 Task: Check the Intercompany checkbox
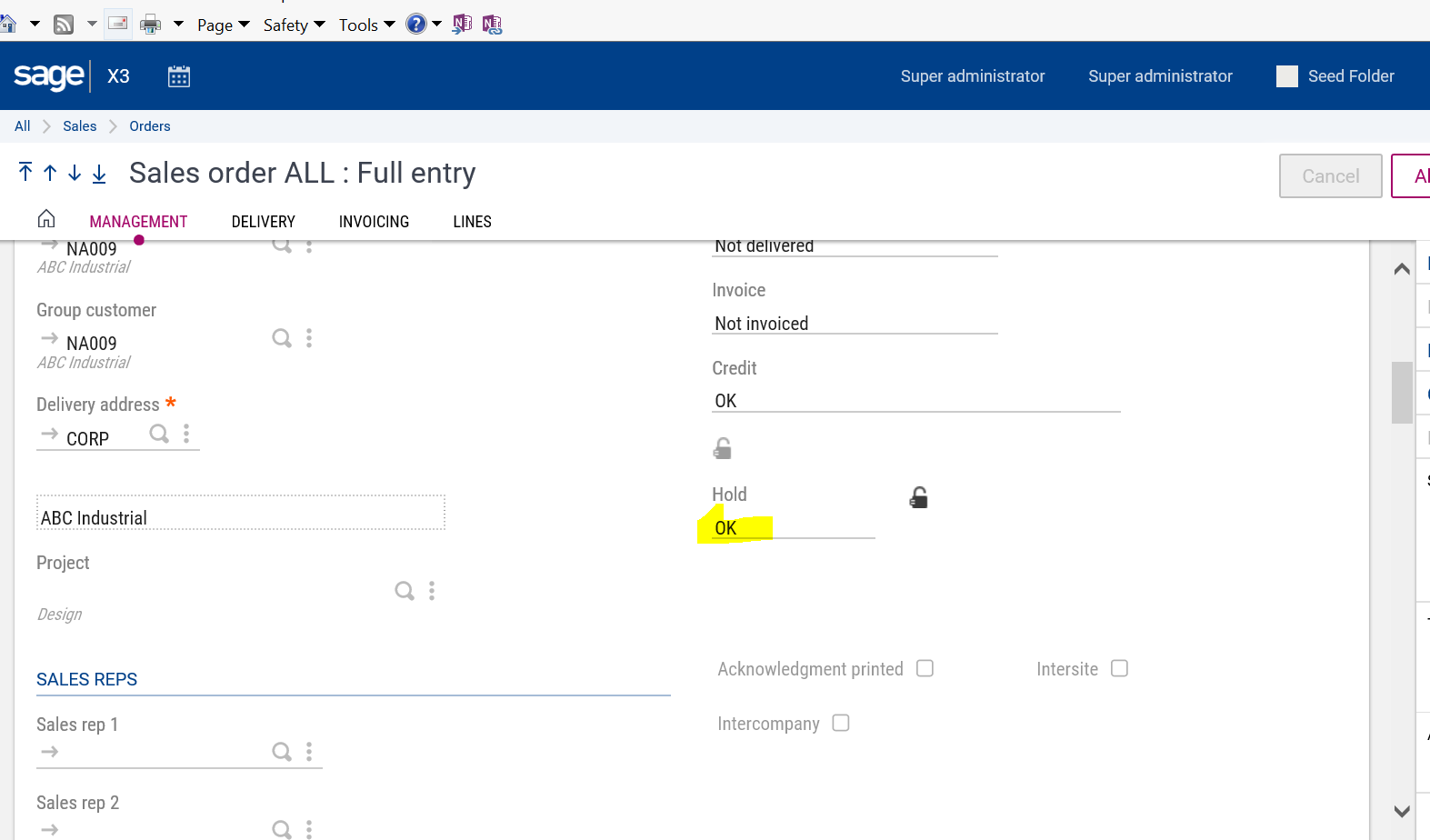coord(841,723)
